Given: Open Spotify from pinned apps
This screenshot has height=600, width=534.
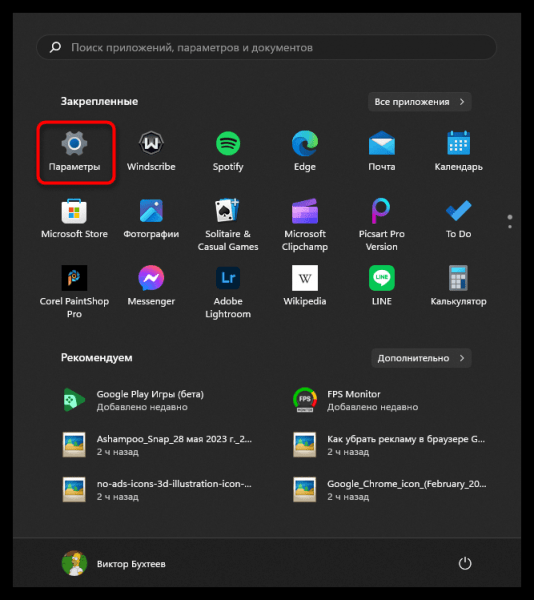Looking at the screenshot, I should point(228,152).
